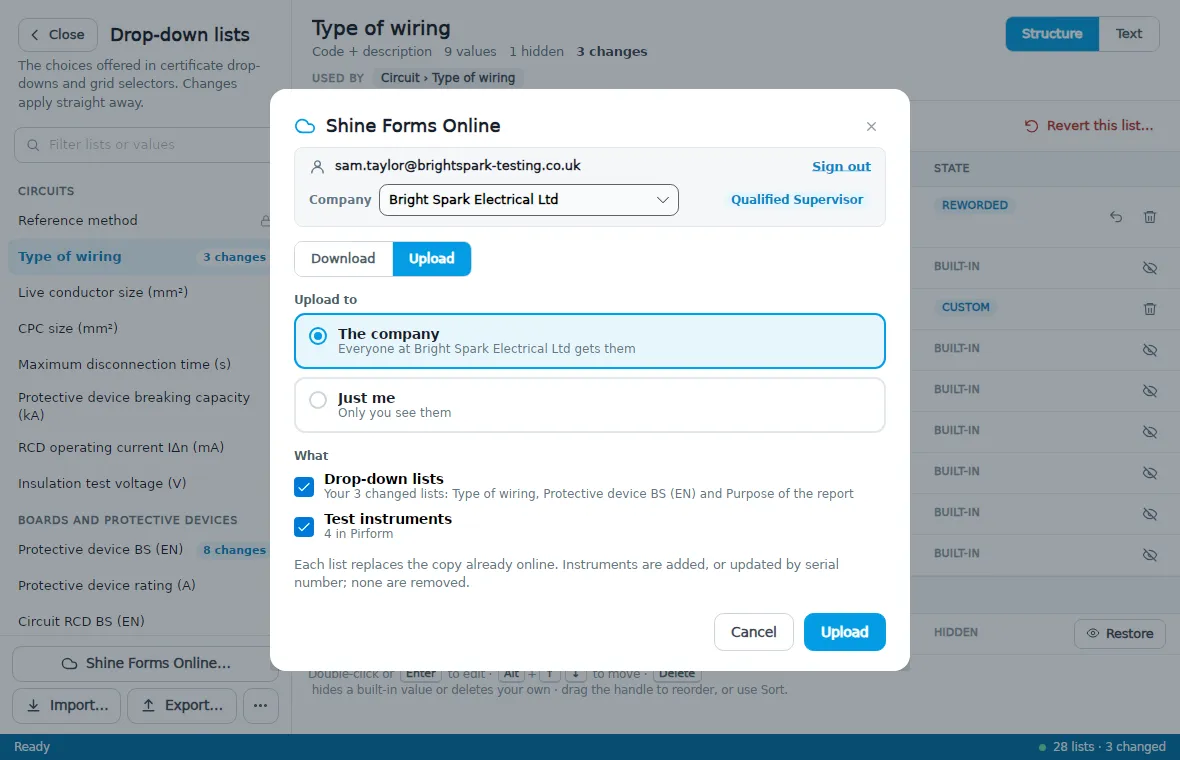Click the Qualified Supervisor link
Screen dimensions: 1180x760
797,199
